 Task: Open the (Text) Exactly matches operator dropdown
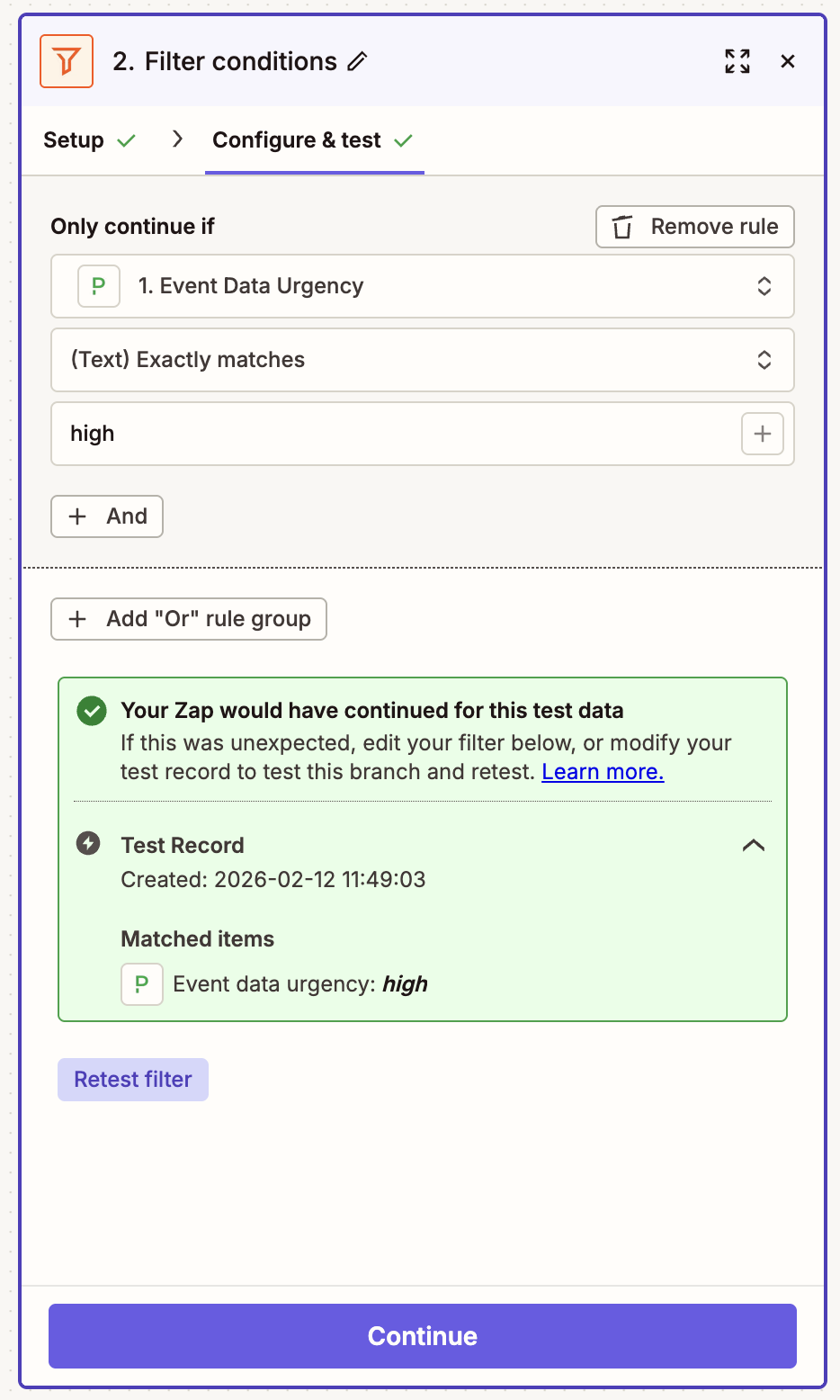[764, 360]
